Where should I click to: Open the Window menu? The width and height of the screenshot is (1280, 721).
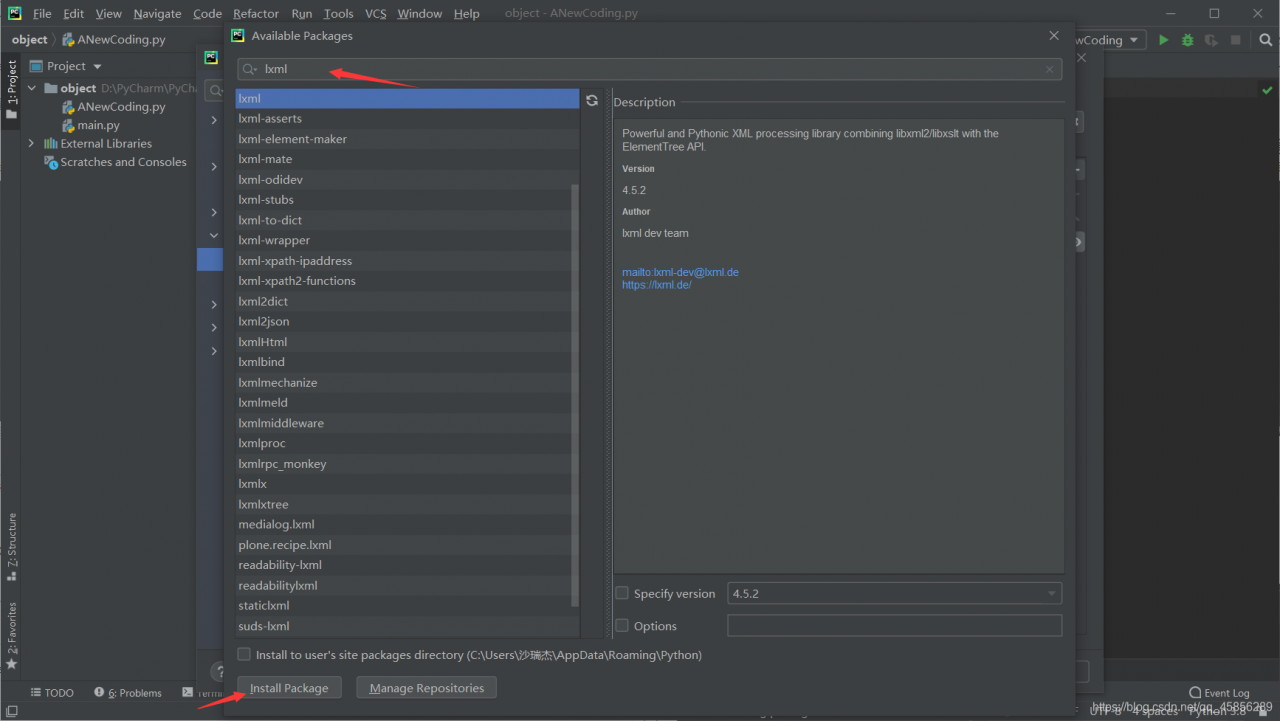pyautogui.click(x=419, y=13)
